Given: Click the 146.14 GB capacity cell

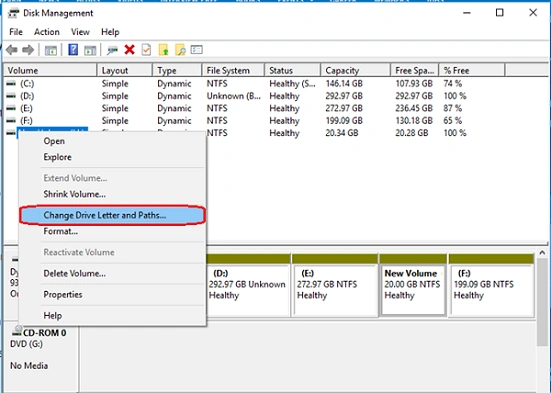Looking at the screenshot, I should click(x=344, y=84).
